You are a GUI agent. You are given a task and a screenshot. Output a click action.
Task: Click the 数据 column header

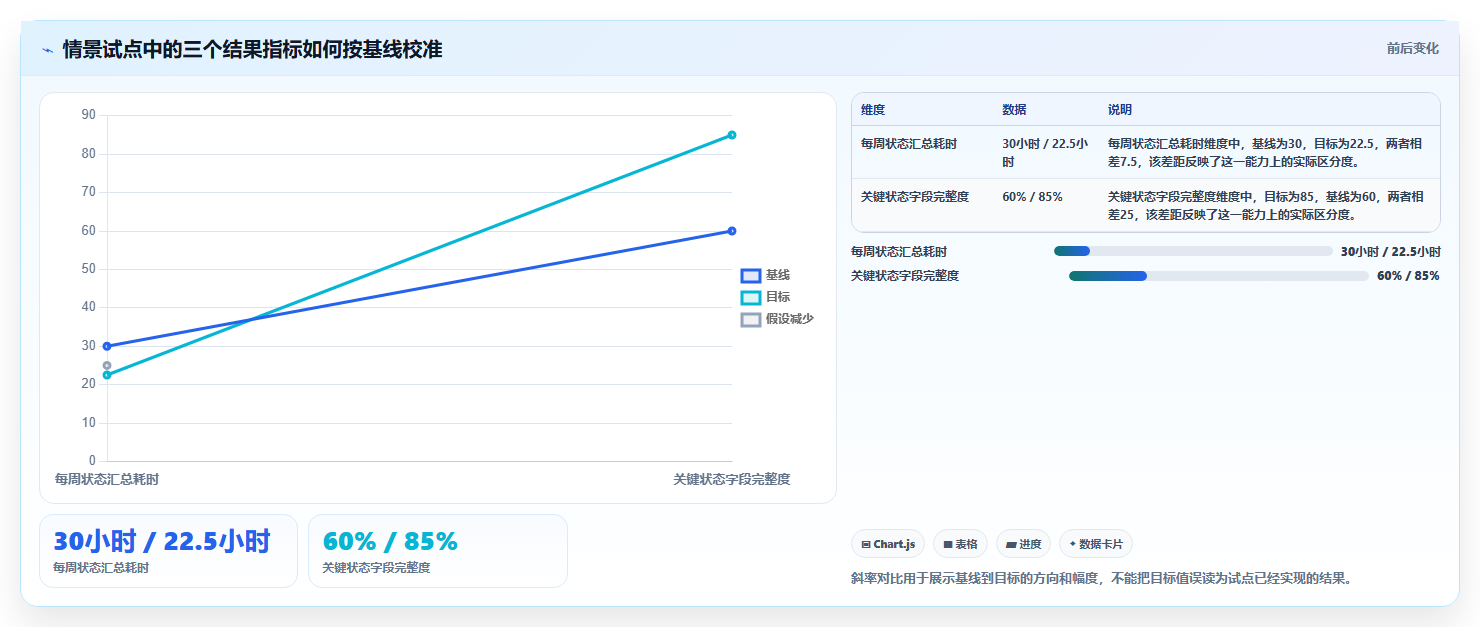pos(1014,110)
